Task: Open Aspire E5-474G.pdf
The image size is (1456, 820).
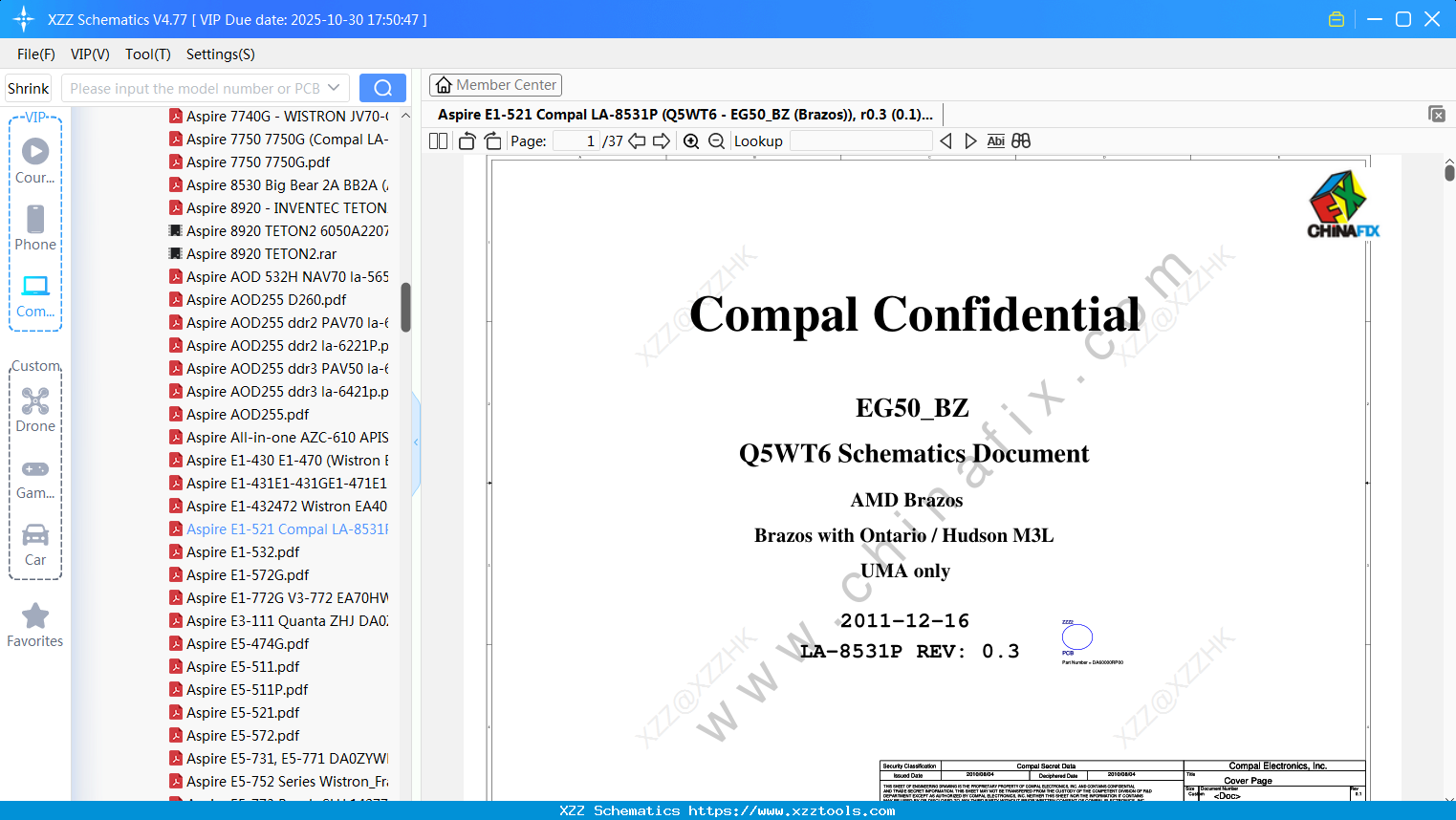Action: (240, 644)
